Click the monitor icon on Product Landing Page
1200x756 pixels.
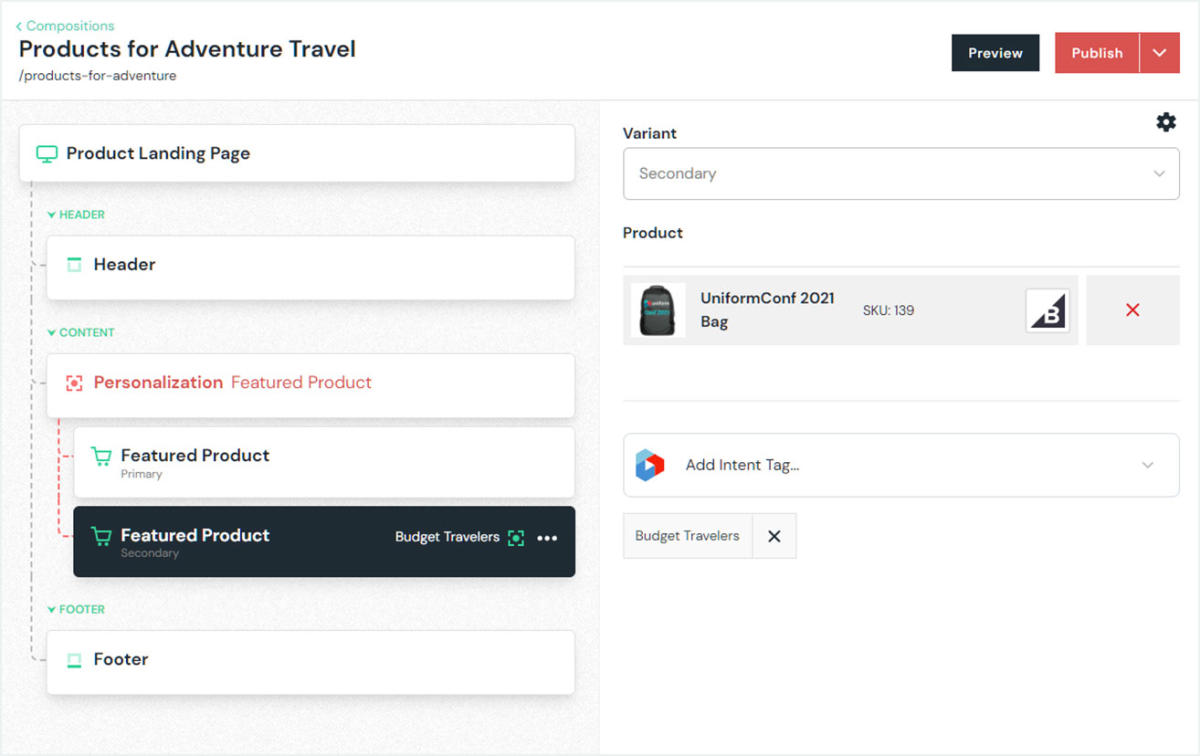(x=46, y=154)
